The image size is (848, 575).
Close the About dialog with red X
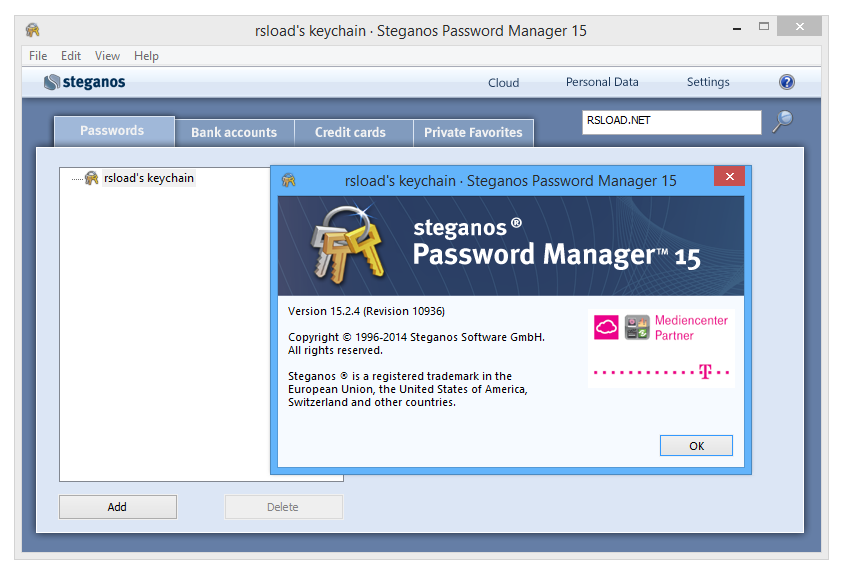click(x=729, y=176)
